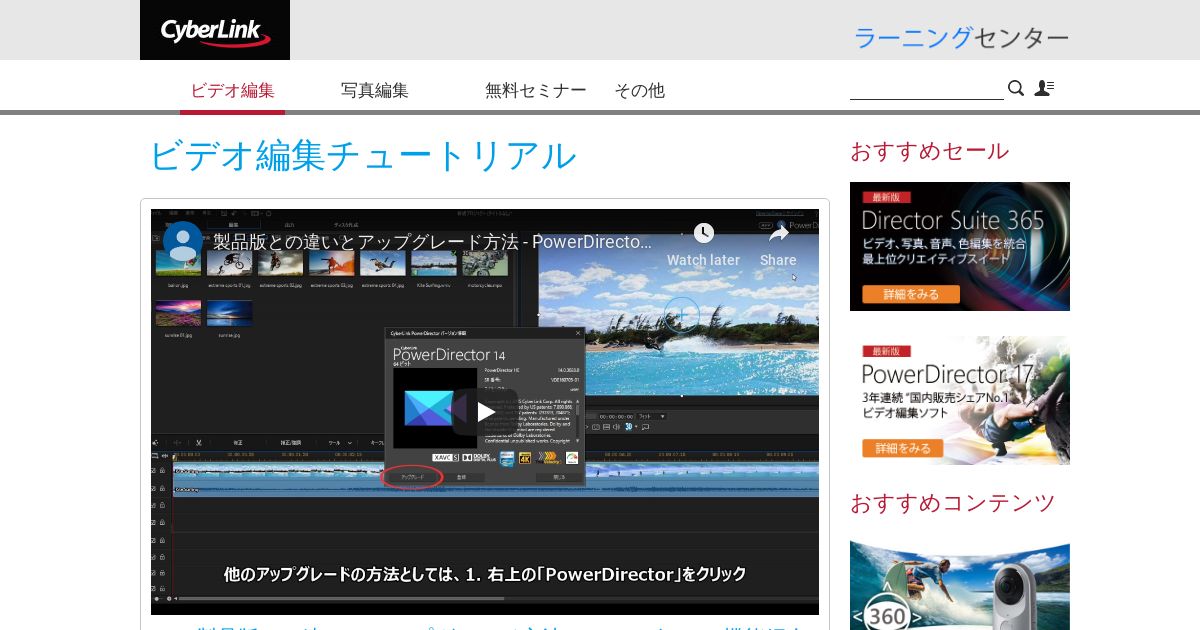Click the video channel avatar icon
Image resolution: width=1200 pixels, height=630 pixels.
183,241
